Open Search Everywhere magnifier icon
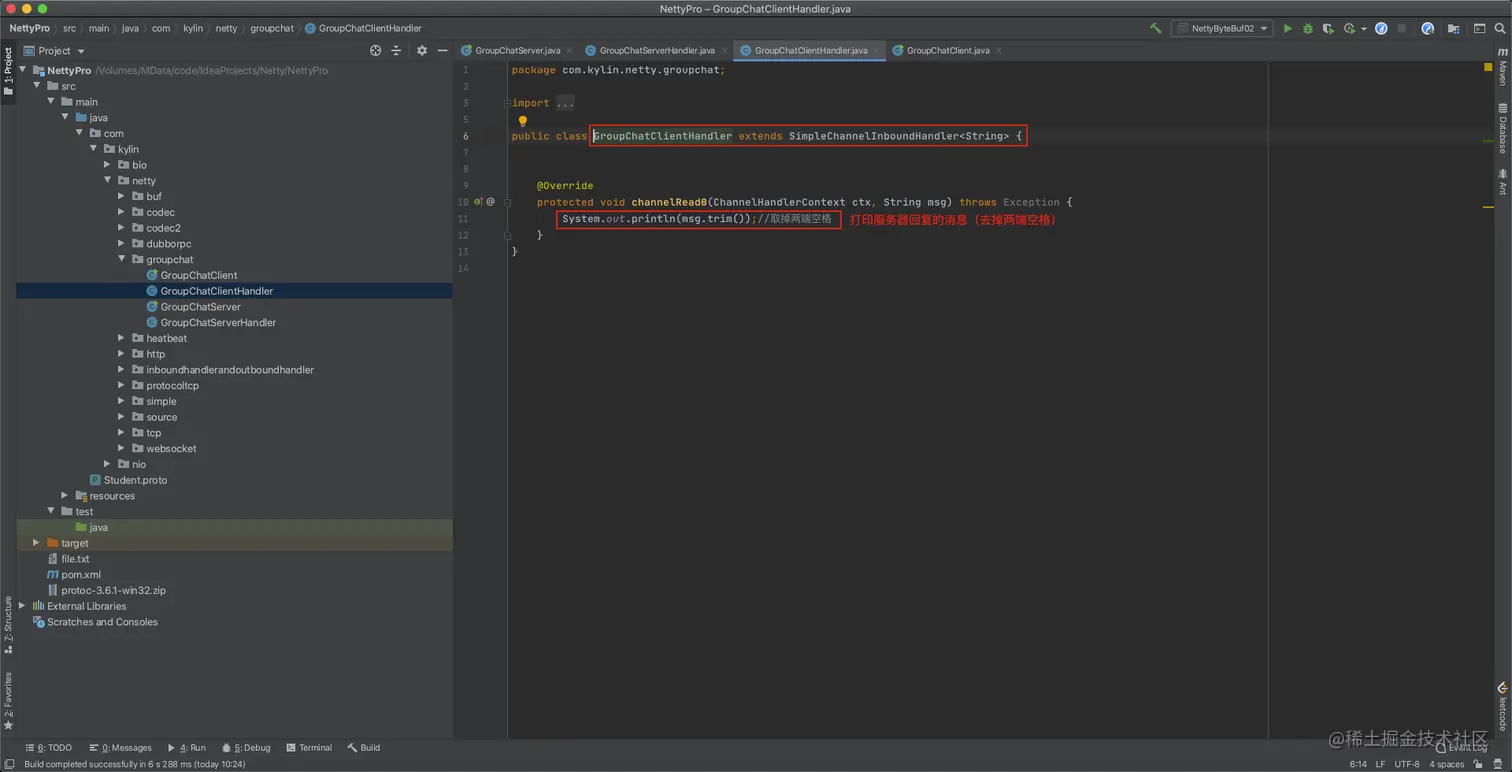This screenshot has height=772, width=1512. pyautogui.click(x=1500, y=29)
